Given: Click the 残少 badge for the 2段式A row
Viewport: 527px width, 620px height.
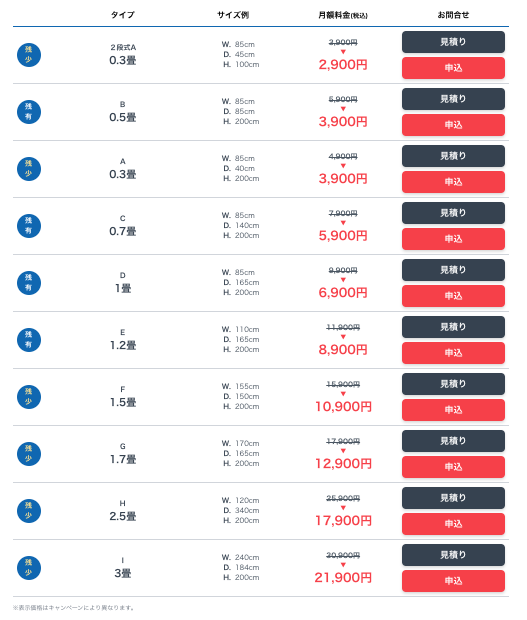Looking at the screenshot, I should pos(29,55).
